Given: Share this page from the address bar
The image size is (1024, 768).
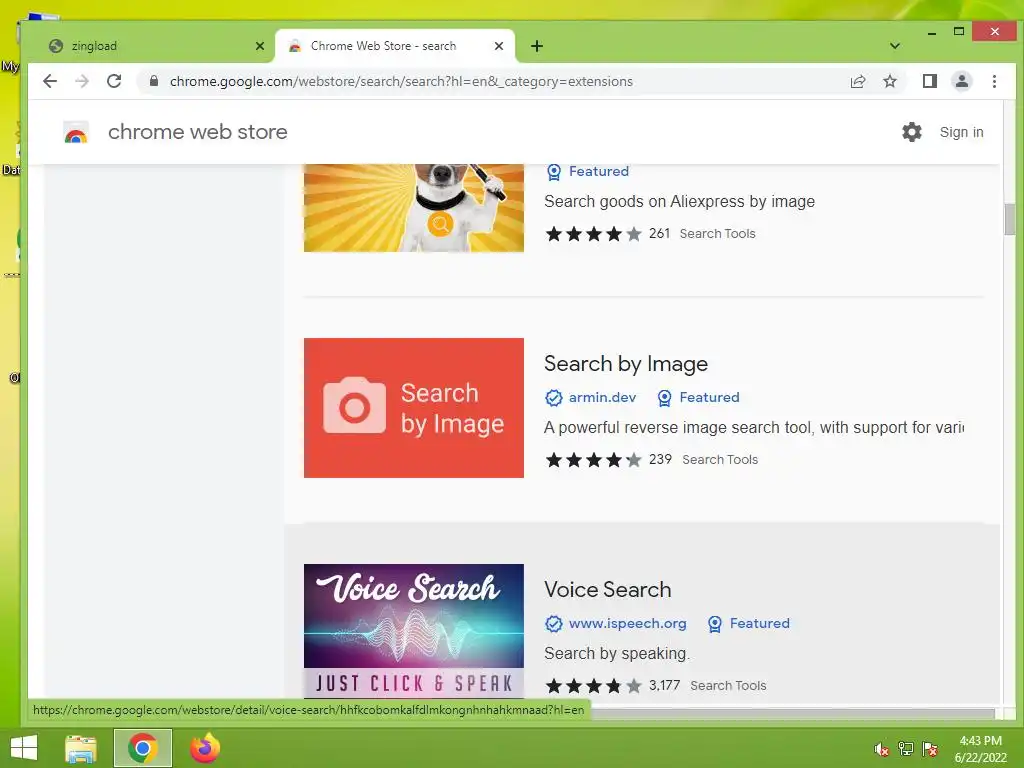Looking at the screenshot, I should [x=857, y=81].
